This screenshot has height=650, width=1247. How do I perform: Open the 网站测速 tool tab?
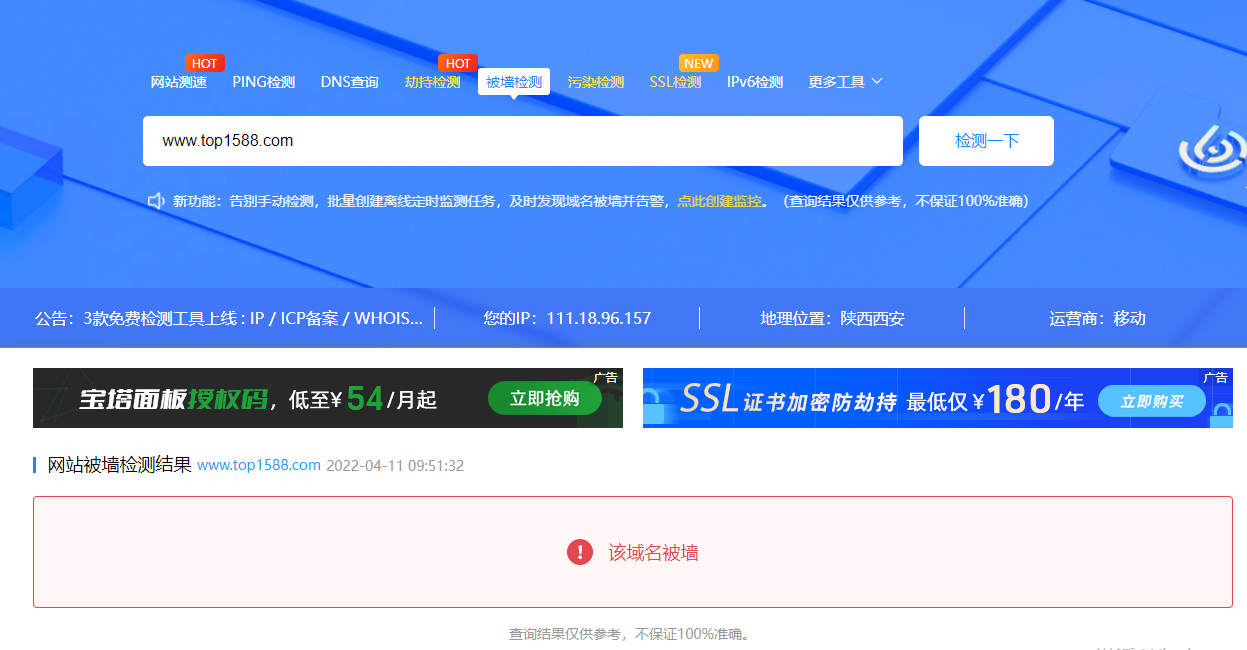[179, 82]
